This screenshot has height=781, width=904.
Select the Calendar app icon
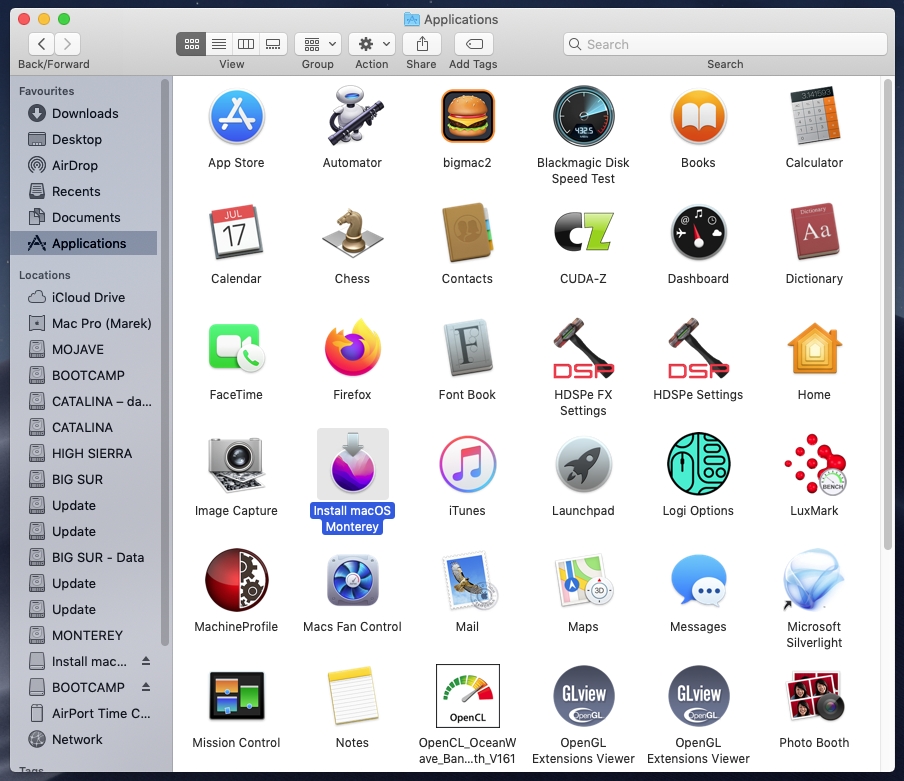pos(236,232)
